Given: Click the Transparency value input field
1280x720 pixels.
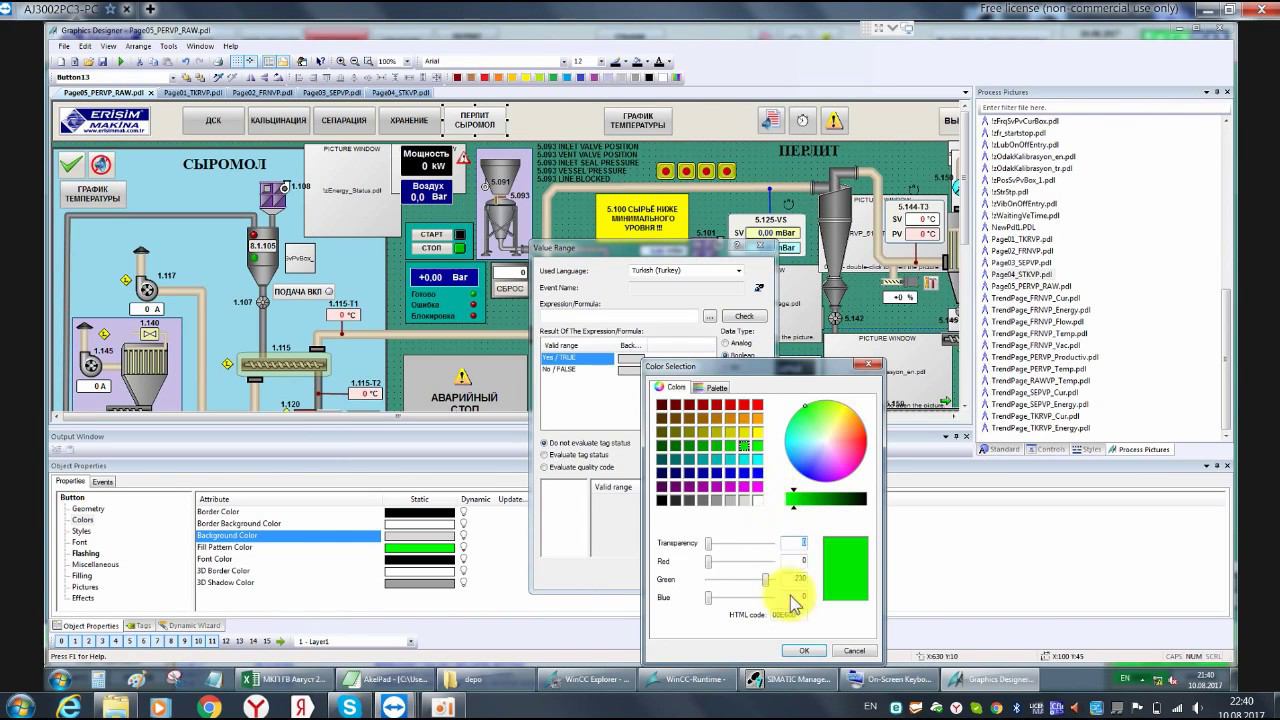Looking at the screenshot, I should click(x=794, y=543).
